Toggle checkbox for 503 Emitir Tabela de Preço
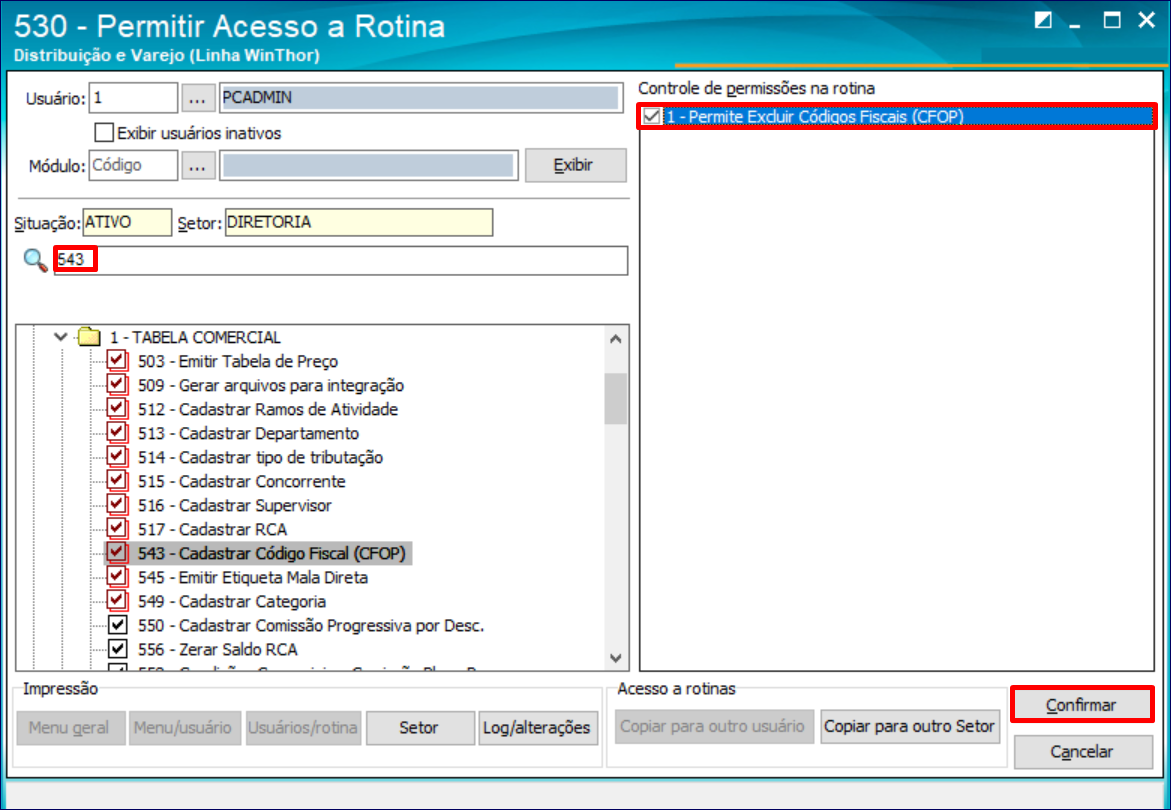 [117, 361]
